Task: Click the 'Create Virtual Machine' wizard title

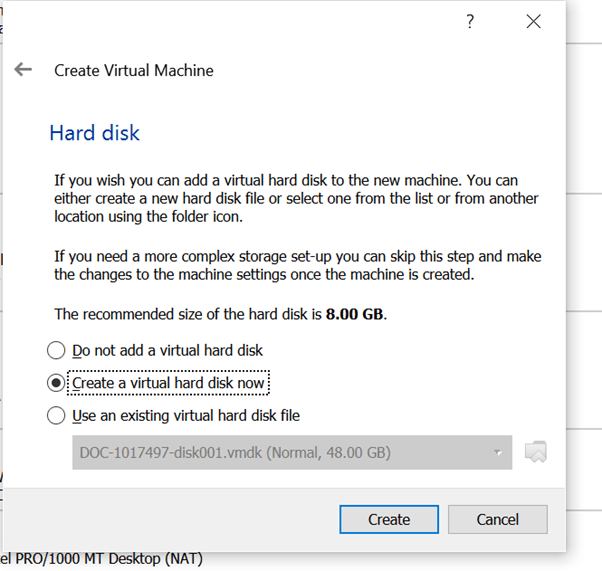Action: coord(133,70)
